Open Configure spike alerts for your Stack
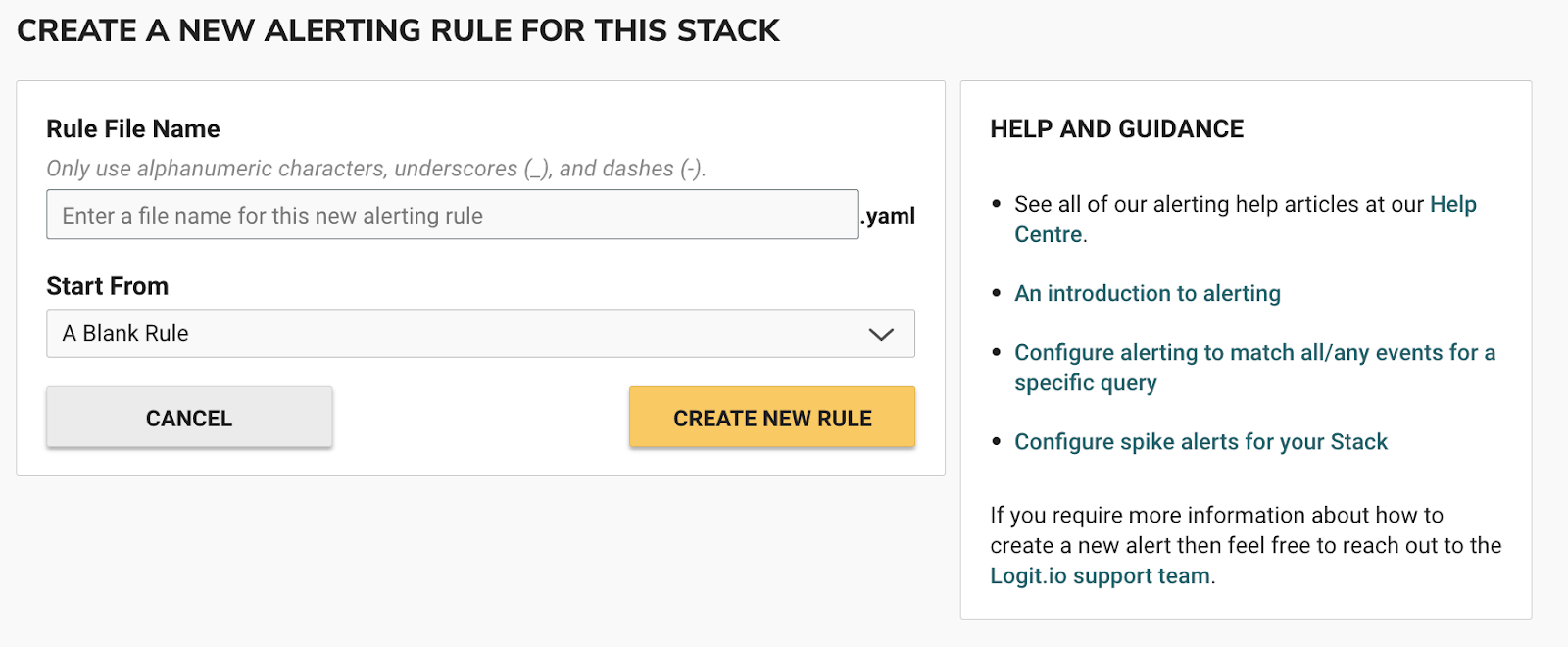 [1200, 442]
